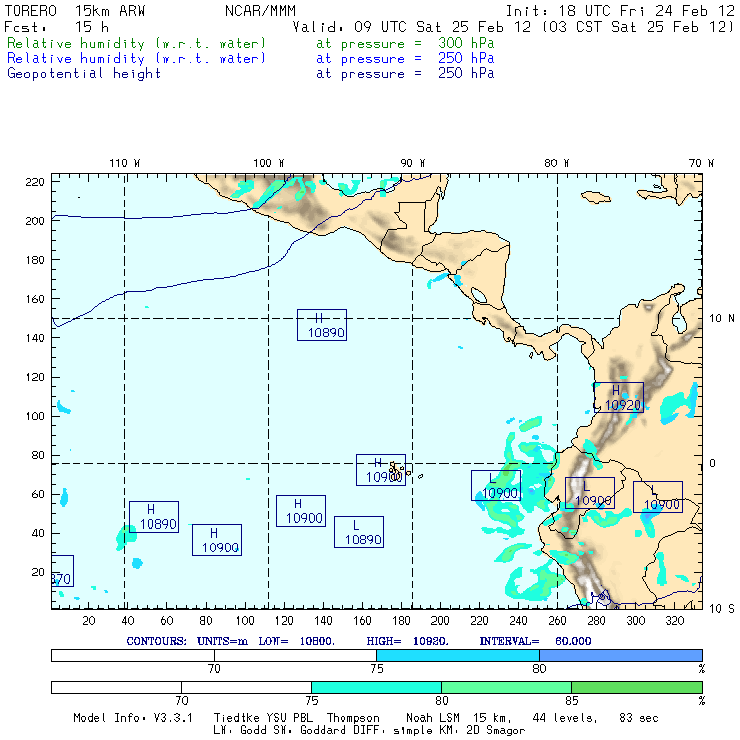Image resolution: width=740 pixels, height=740 pixels.
Task: Select the L 10890 low pressure marker
Action: [x=359, y=532]
